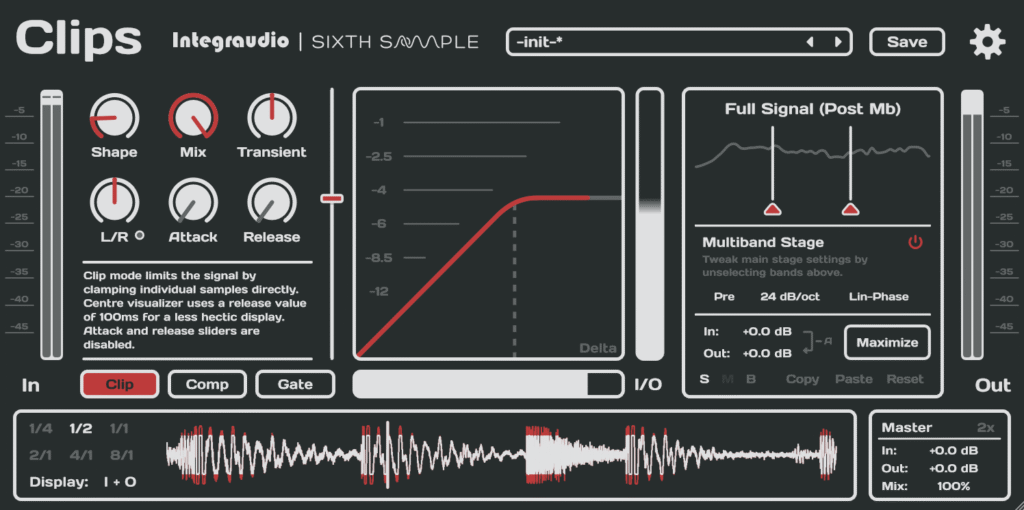Open the -init- preset dropdown
Viewport: 1024px width, 510px height.
660,42
